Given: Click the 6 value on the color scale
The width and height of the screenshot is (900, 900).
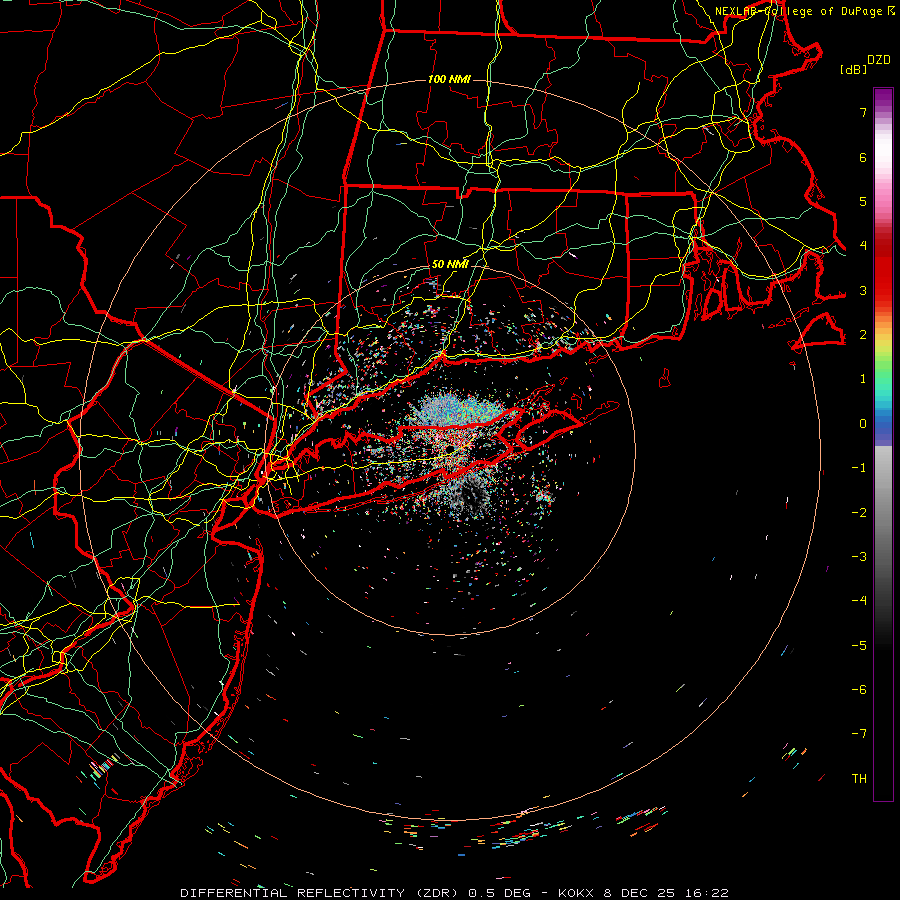Looking at the screenshot, I should (863, 157).
